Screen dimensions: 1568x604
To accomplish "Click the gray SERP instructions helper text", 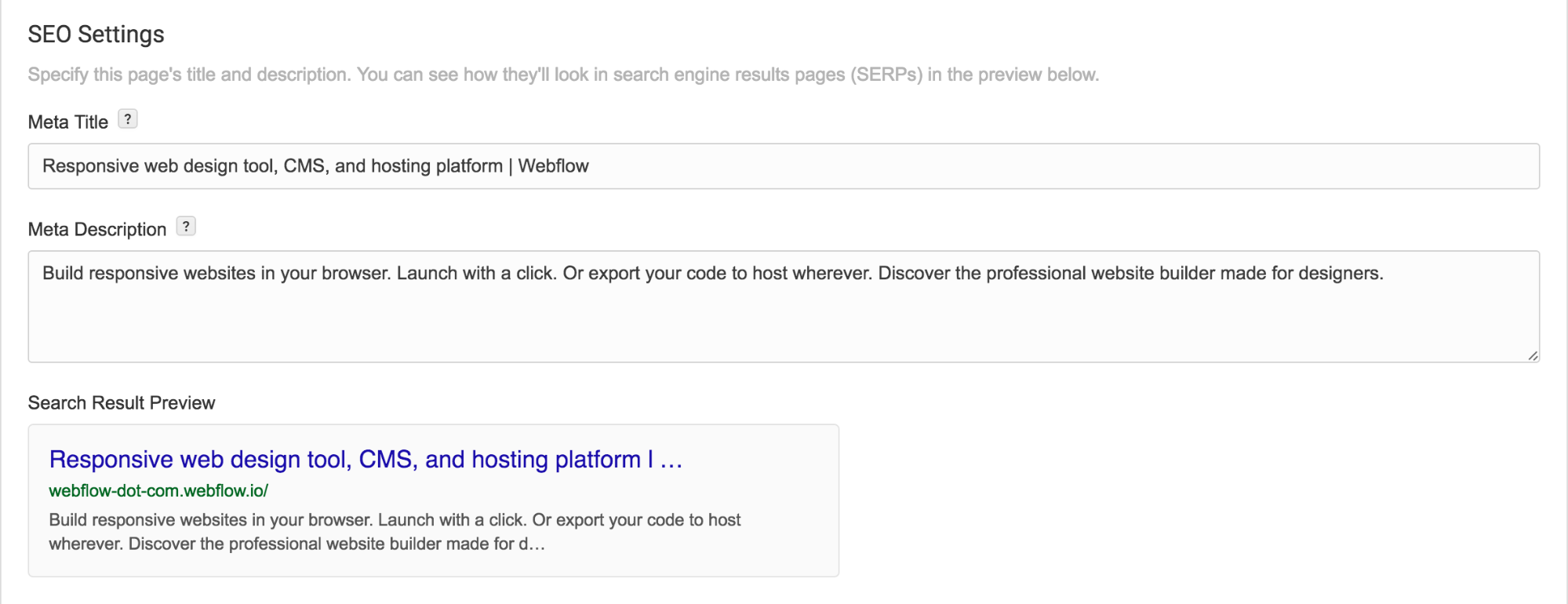I will [x=563, y=75].
